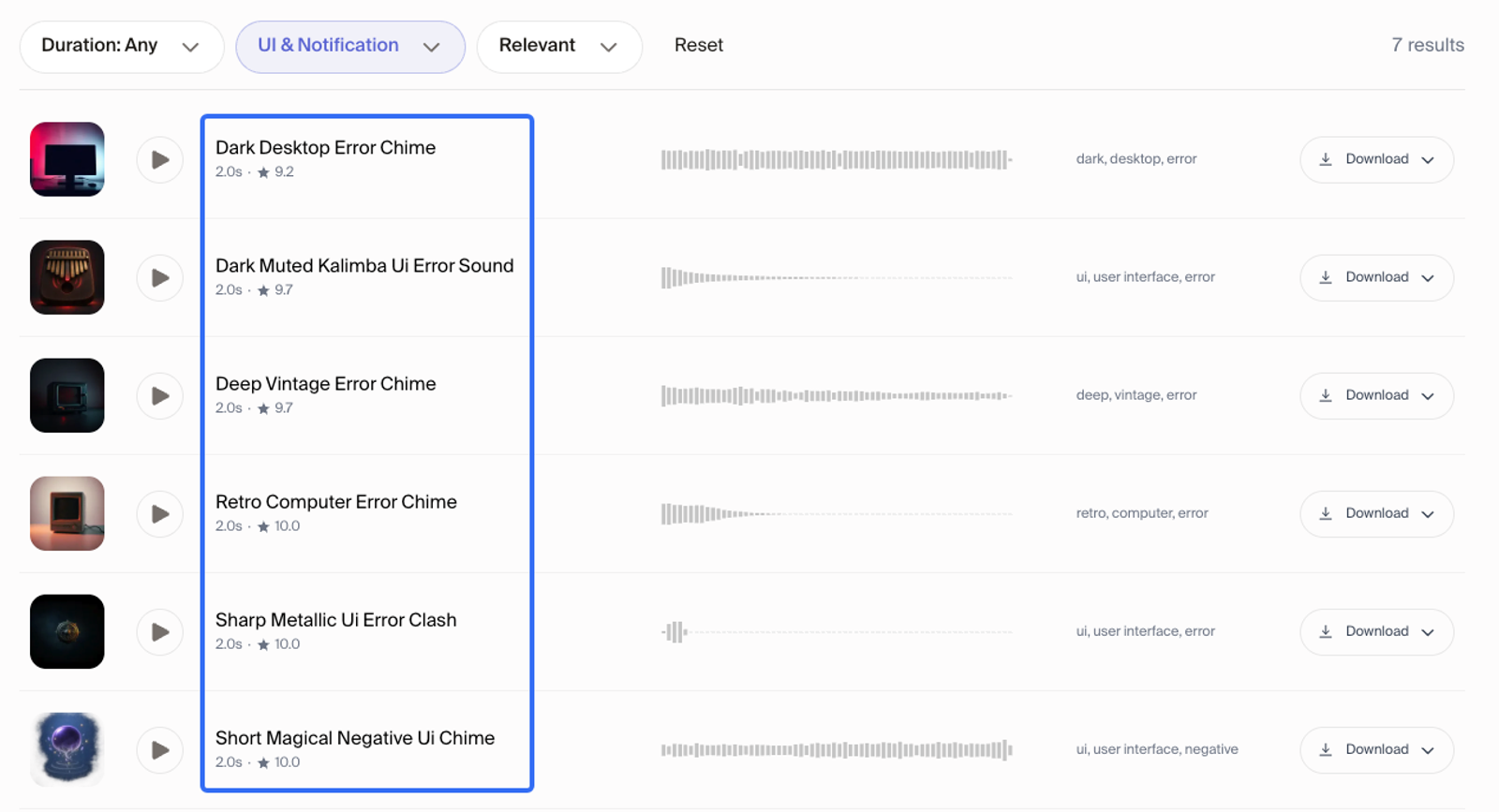Seek in Dark Desktop Error Chime waveform
Screen dimensions: 1499x812
[837, 159]
